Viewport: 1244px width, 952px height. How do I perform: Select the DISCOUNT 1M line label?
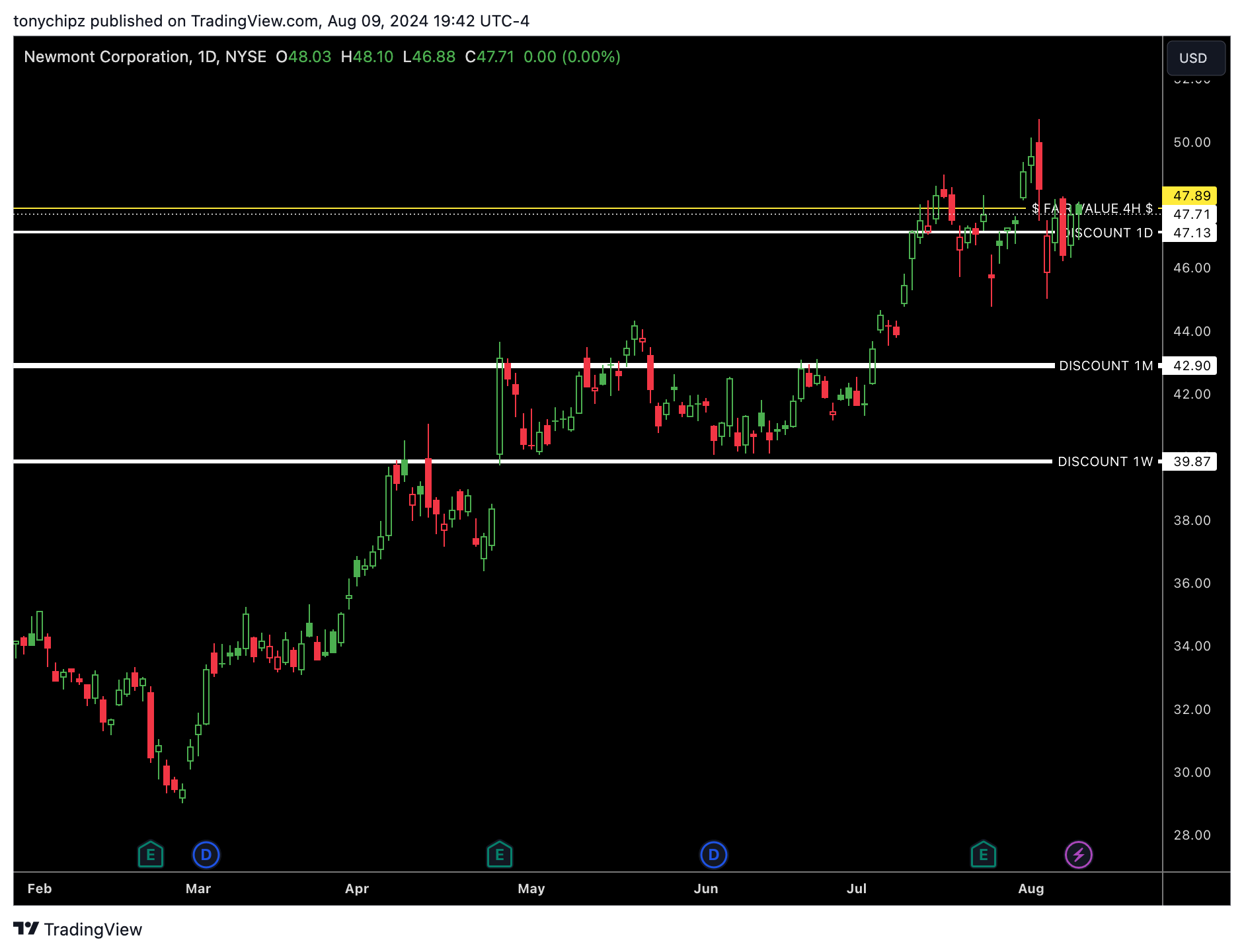pos(1106,366)
